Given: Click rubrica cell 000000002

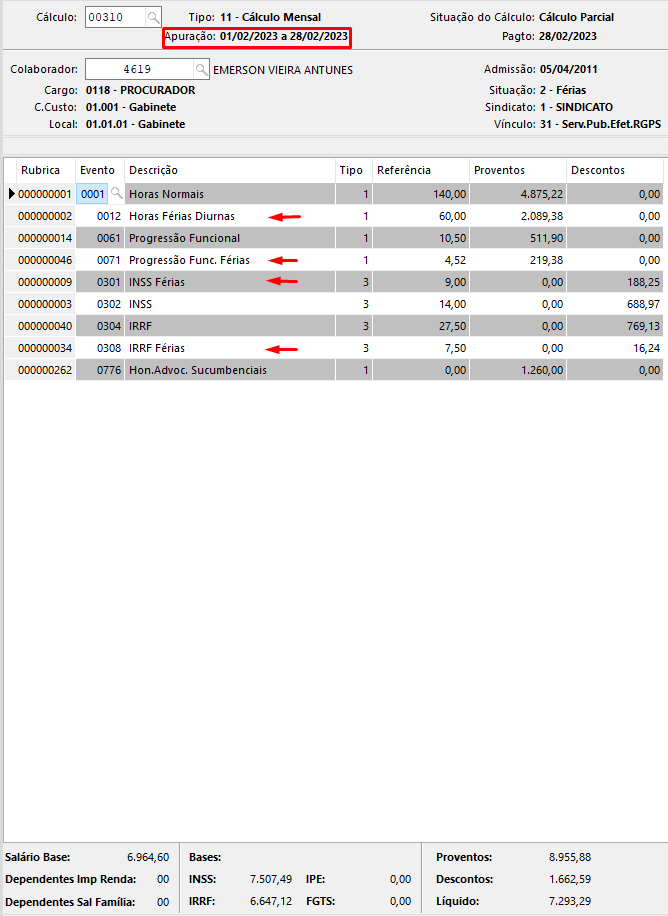Looking at the screenshot, I should click(45, 216).
